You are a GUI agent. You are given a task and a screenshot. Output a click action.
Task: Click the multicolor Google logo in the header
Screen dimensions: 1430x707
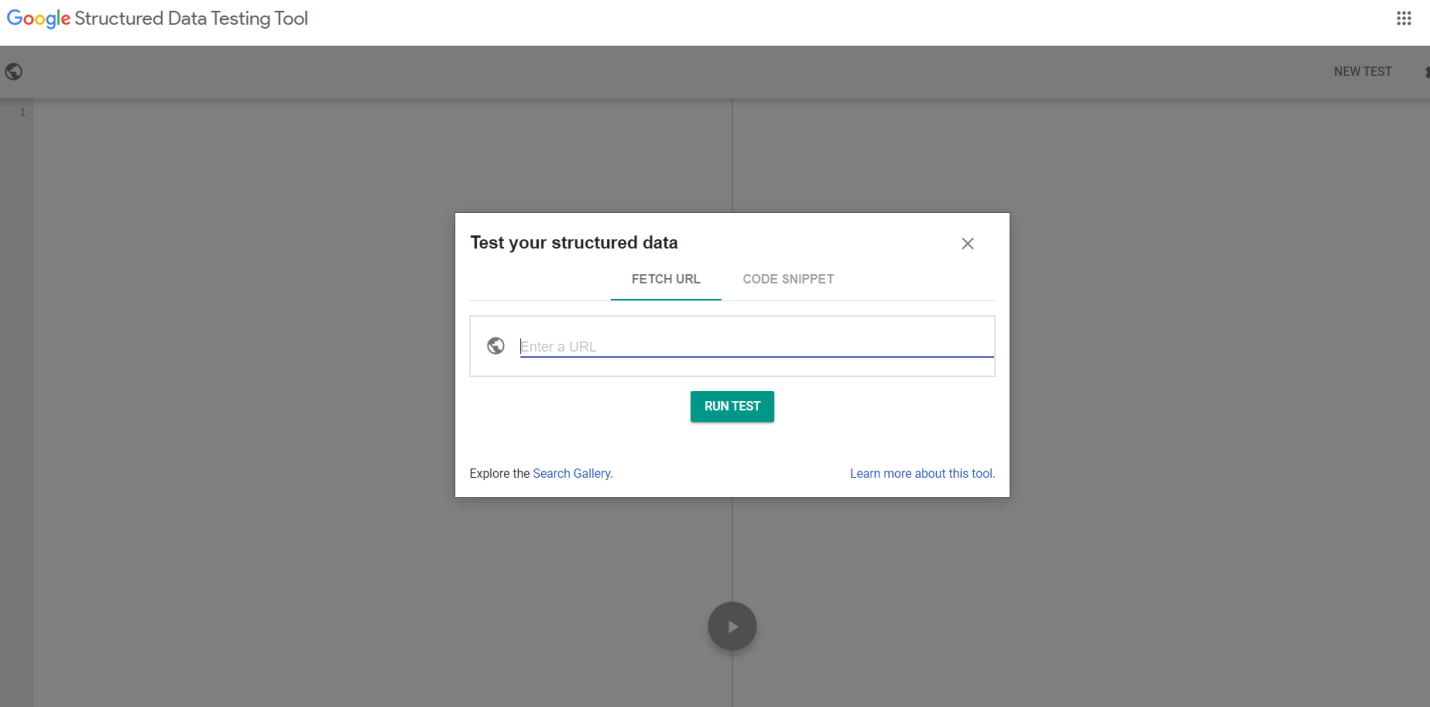click(38, 18)
